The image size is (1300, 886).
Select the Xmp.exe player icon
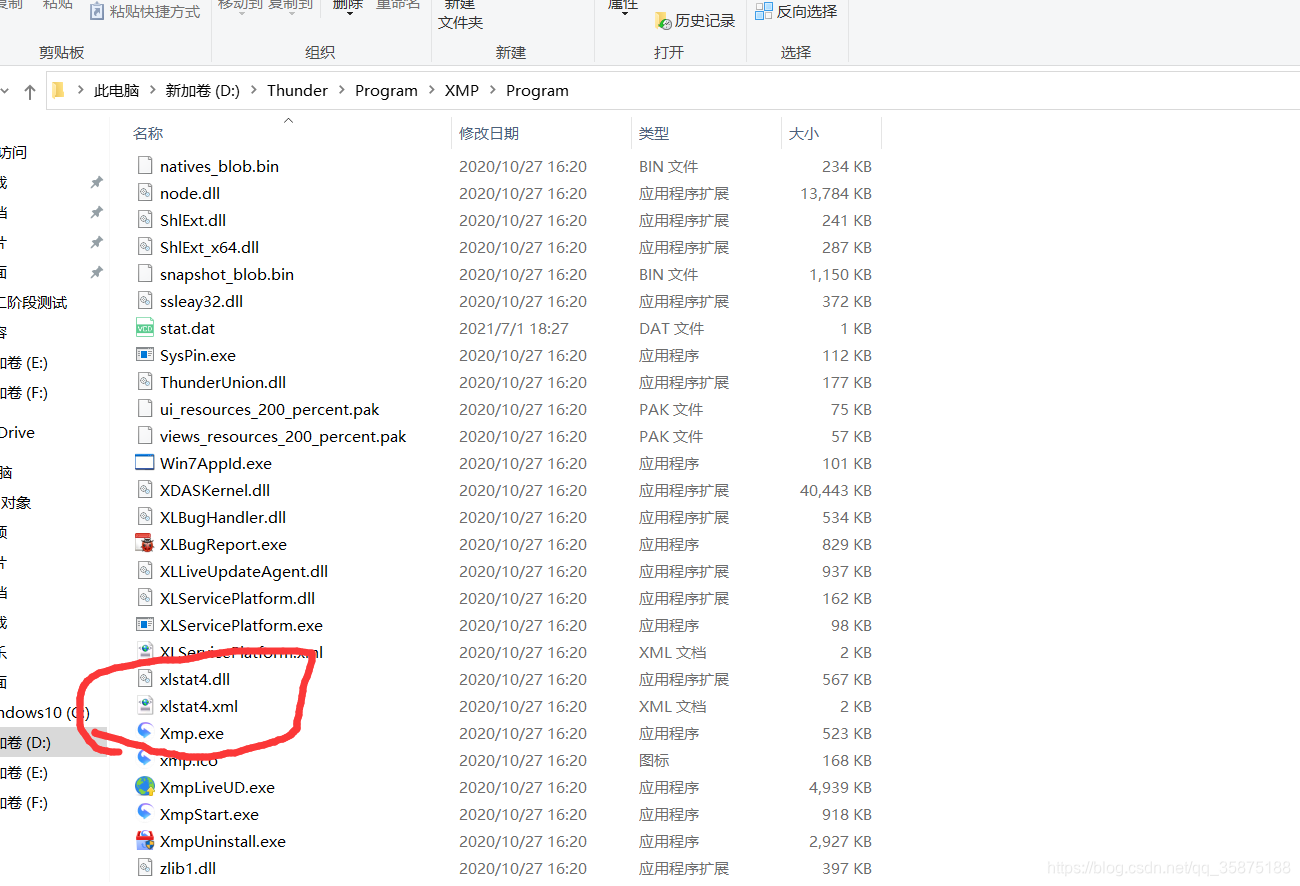click(145, 733)
